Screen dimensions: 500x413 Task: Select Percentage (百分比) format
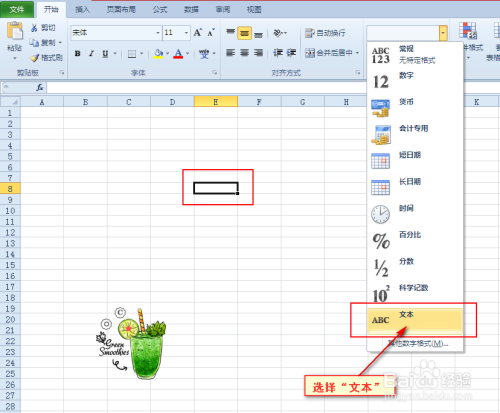(x=415, y=241)
